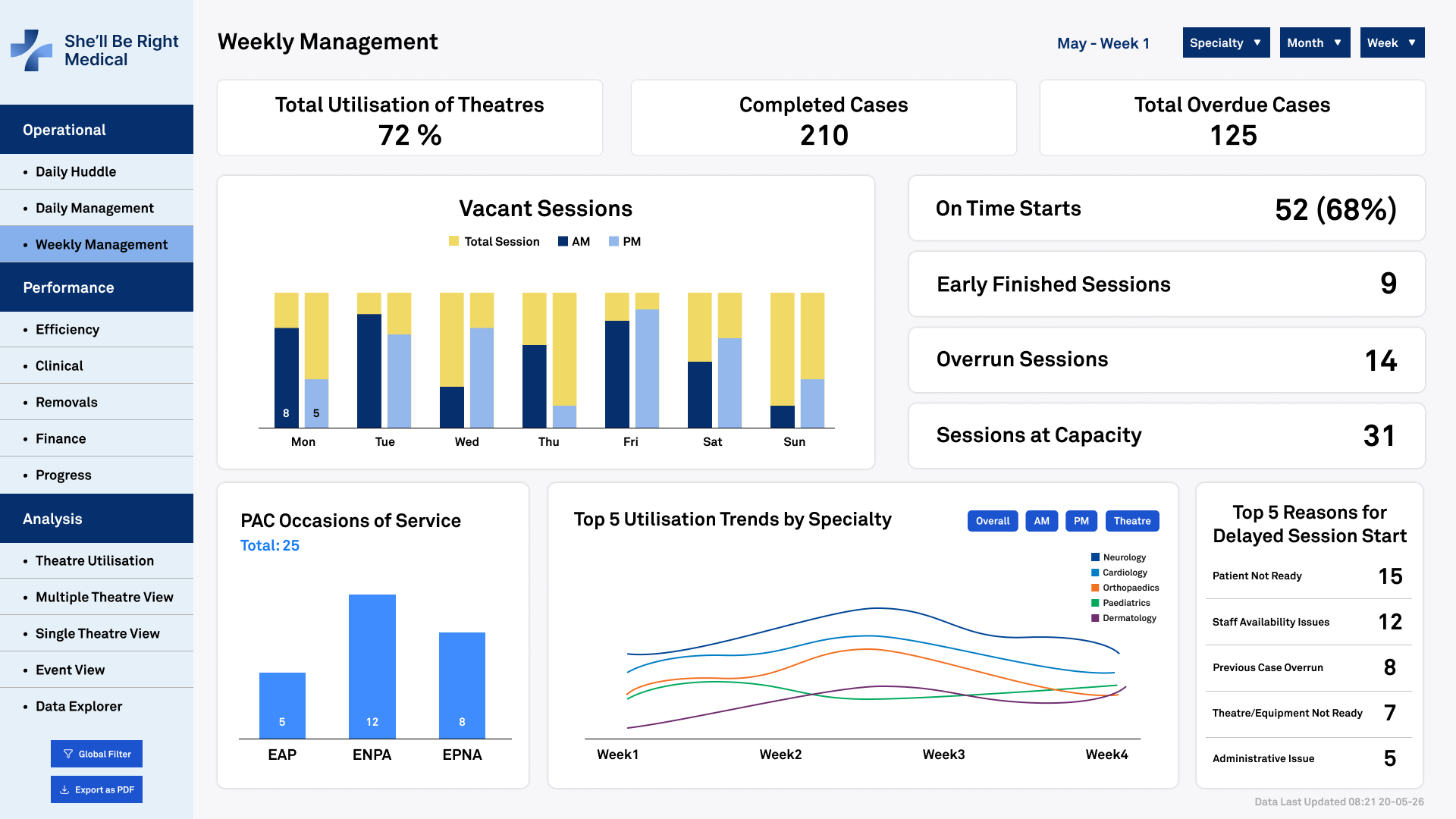Open the Specialty dropdown
Viewport: 1456px width, 819px height.
pyautogui.click(x=1226, y=42)
